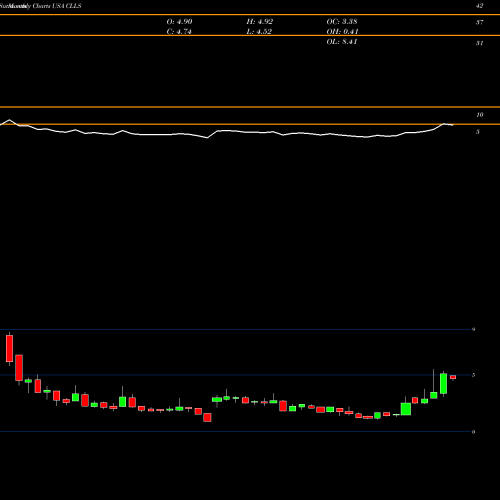Click the 'OL: 8.41' reading
This screenshot has height=500, width=500.
[342, 42]
